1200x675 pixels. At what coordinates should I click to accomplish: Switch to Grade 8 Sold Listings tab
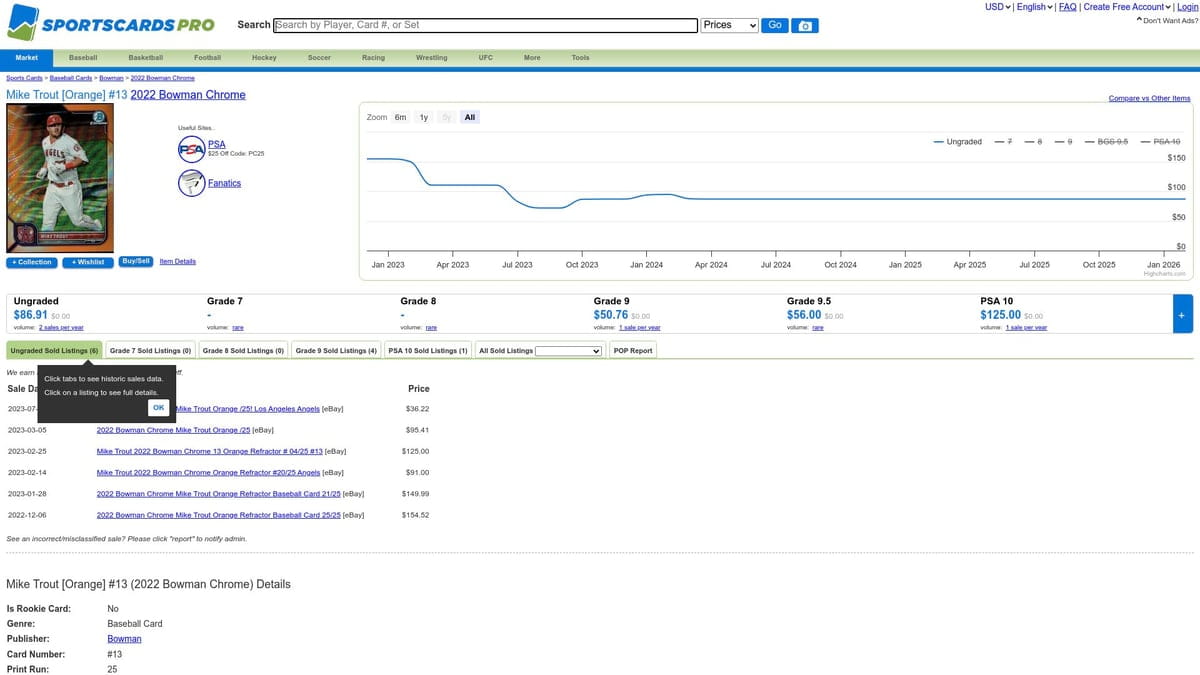click(x=244, y=351)
